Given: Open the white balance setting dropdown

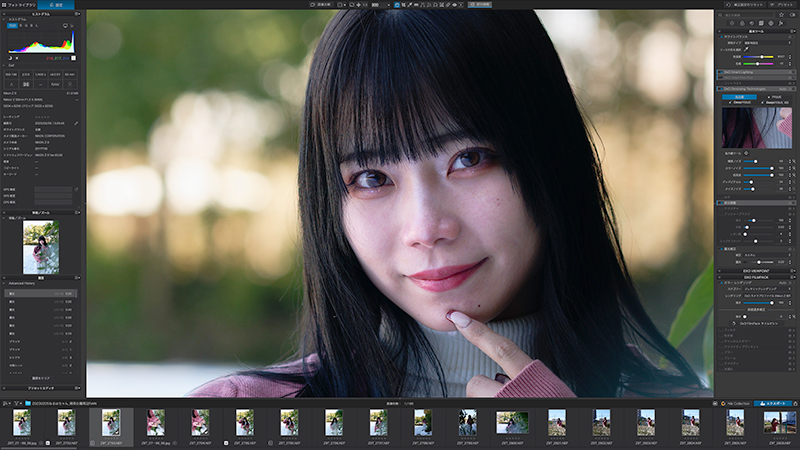Looking at the screenshot, I should (x=767, y=43).
